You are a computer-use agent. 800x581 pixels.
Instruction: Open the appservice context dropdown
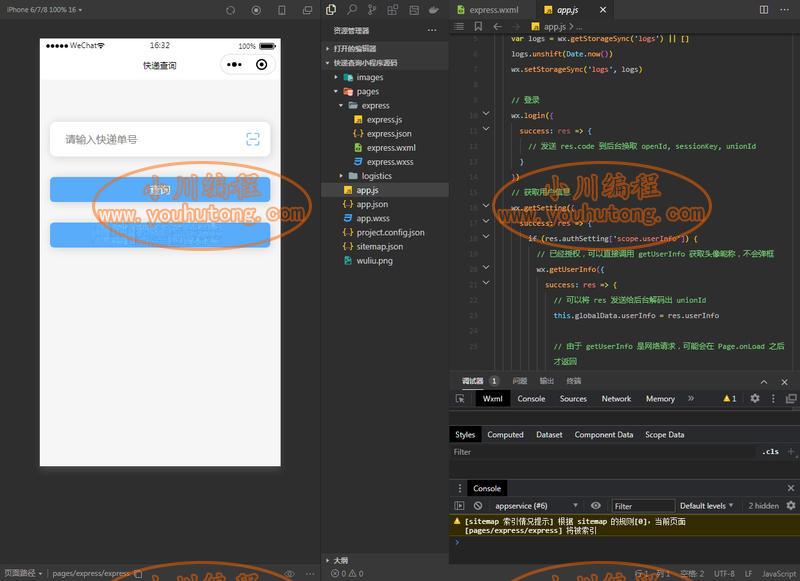[x=536, y=506]
